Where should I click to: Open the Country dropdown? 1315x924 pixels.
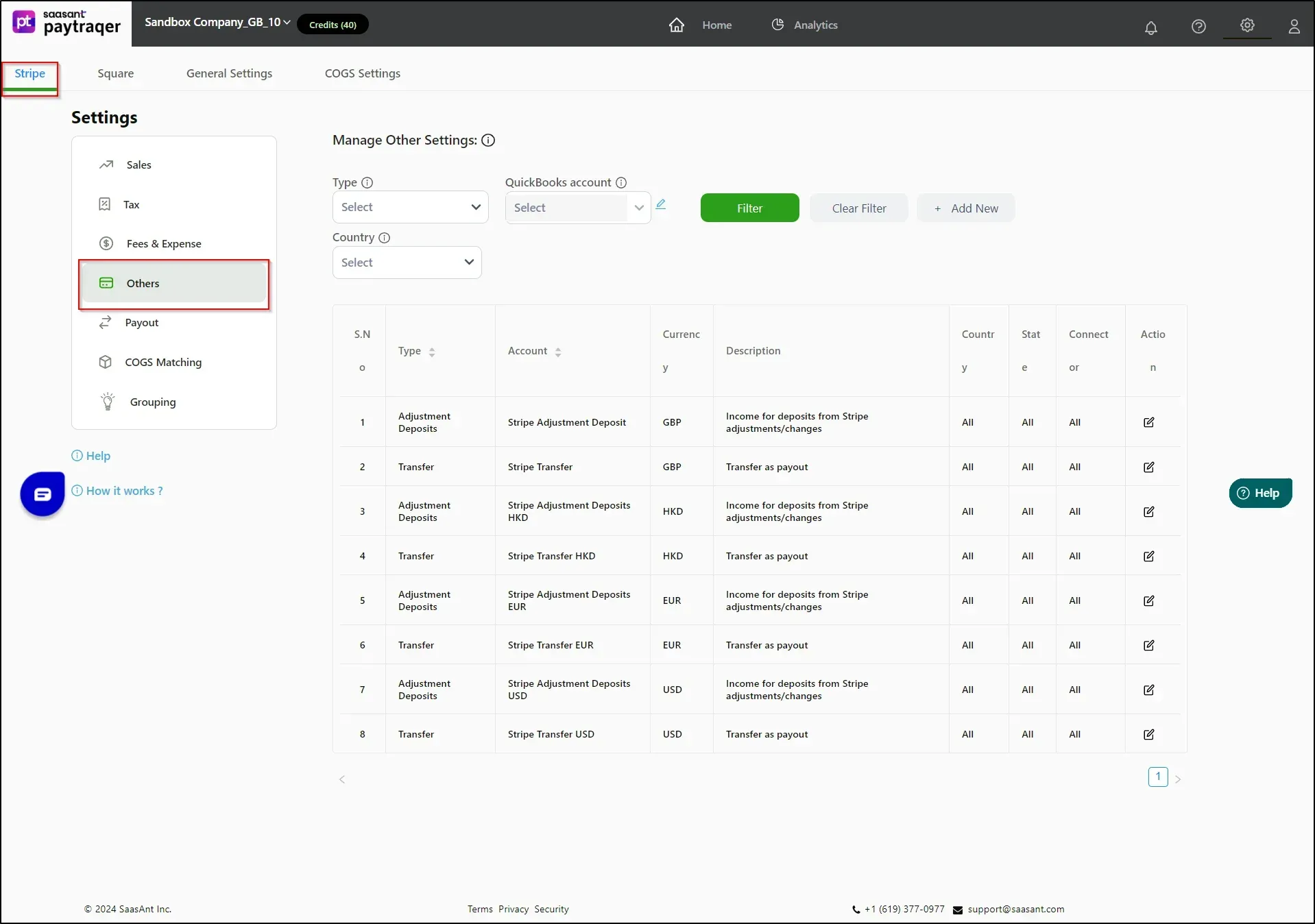click(407, 263)
